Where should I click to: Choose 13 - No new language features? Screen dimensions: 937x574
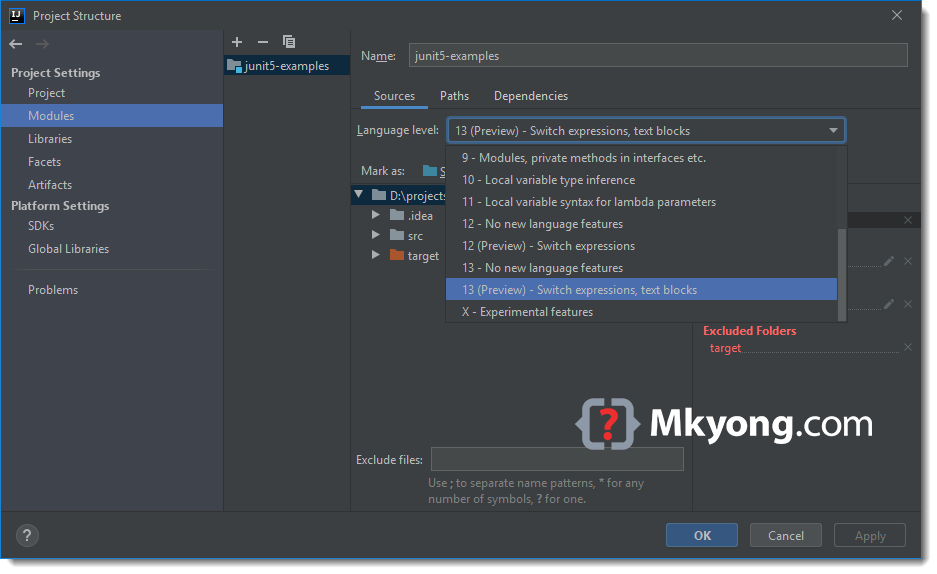point(641,268)
